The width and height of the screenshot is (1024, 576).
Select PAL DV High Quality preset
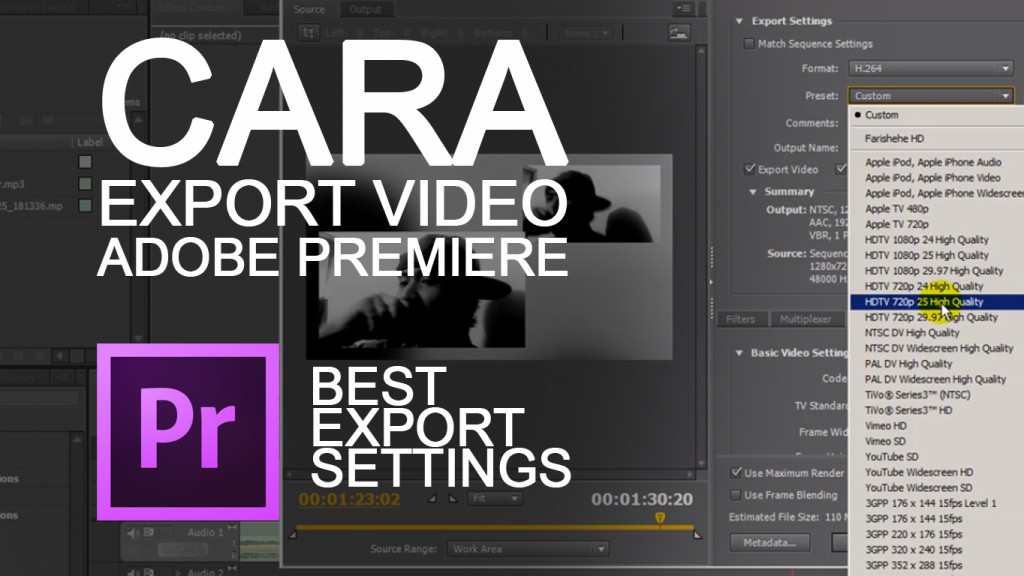(x=937, y=364)
